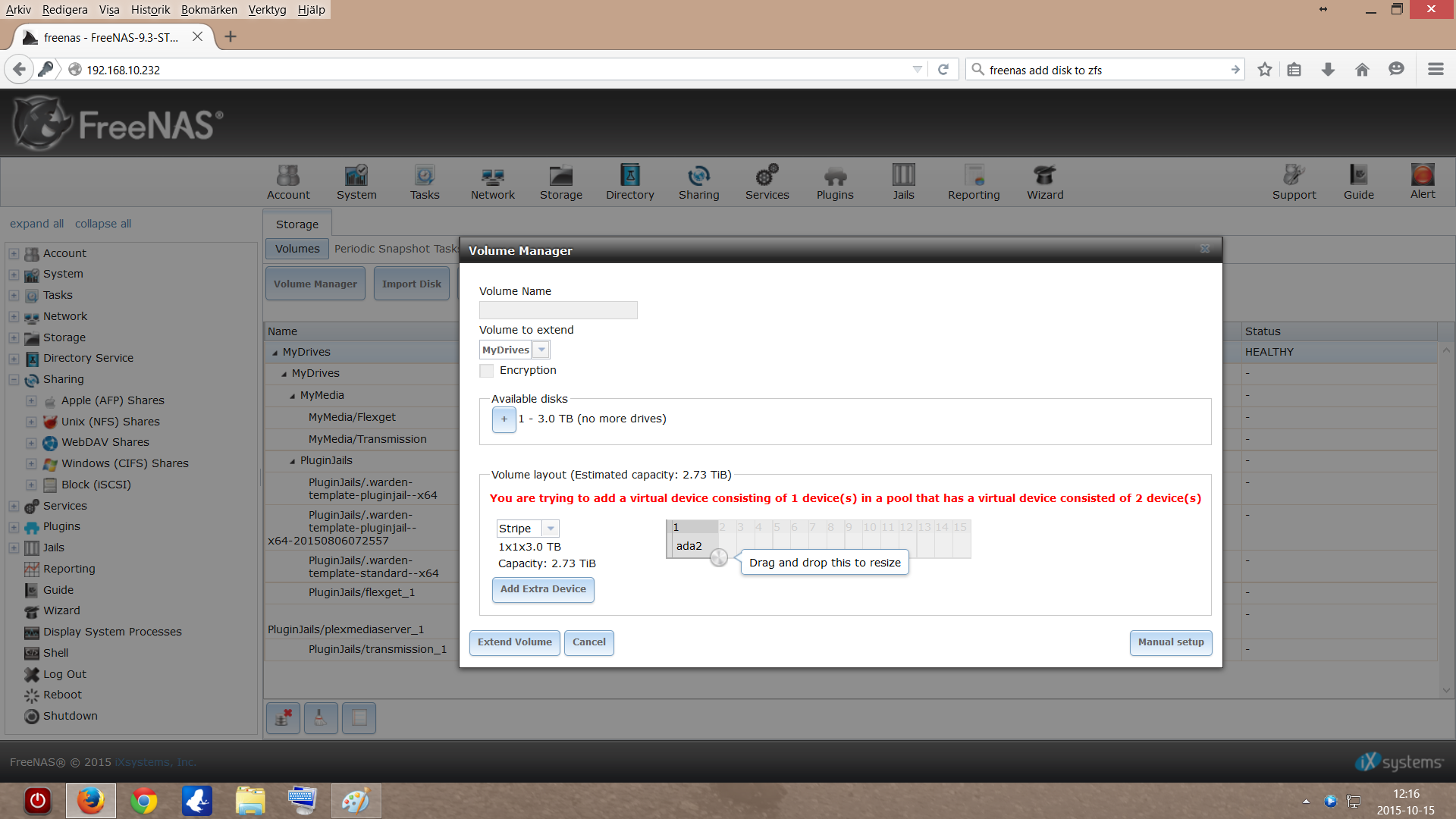The width and height of the screenshot is (1456, 819).
Task: Click Firefox reload page icon
Action: tap(943, 70)
